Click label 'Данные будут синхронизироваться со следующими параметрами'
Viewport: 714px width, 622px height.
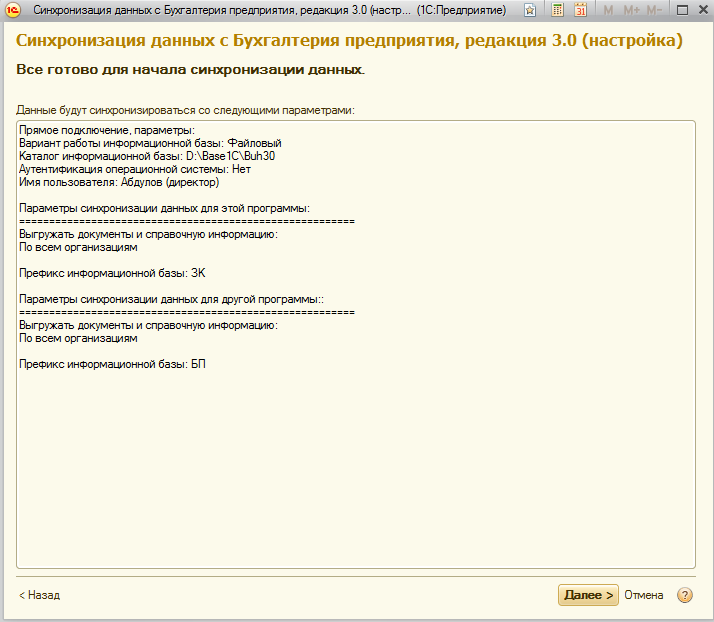pos(185,110)
